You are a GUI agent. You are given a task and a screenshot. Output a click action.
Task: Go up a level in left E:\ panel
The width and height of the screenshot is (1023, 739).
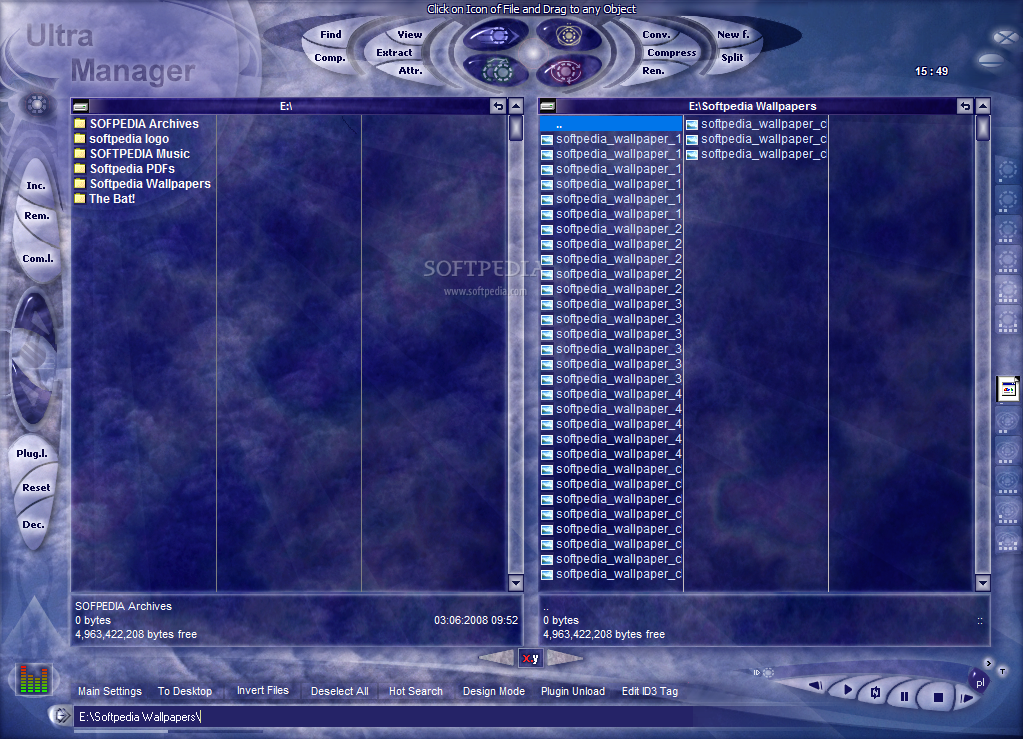pos(498,106)
